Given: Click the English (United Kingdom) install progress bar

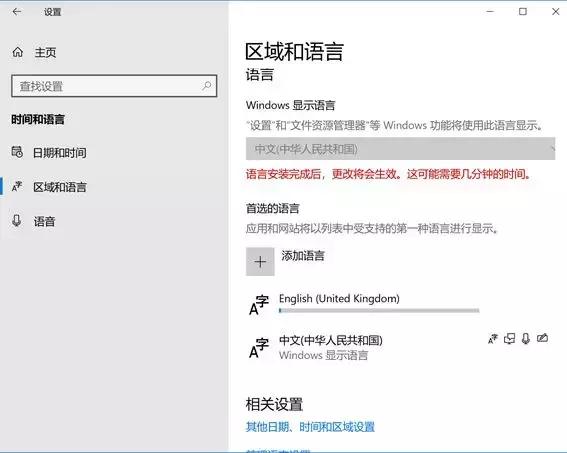Looking at the screenshot, I should coord(379,310).
